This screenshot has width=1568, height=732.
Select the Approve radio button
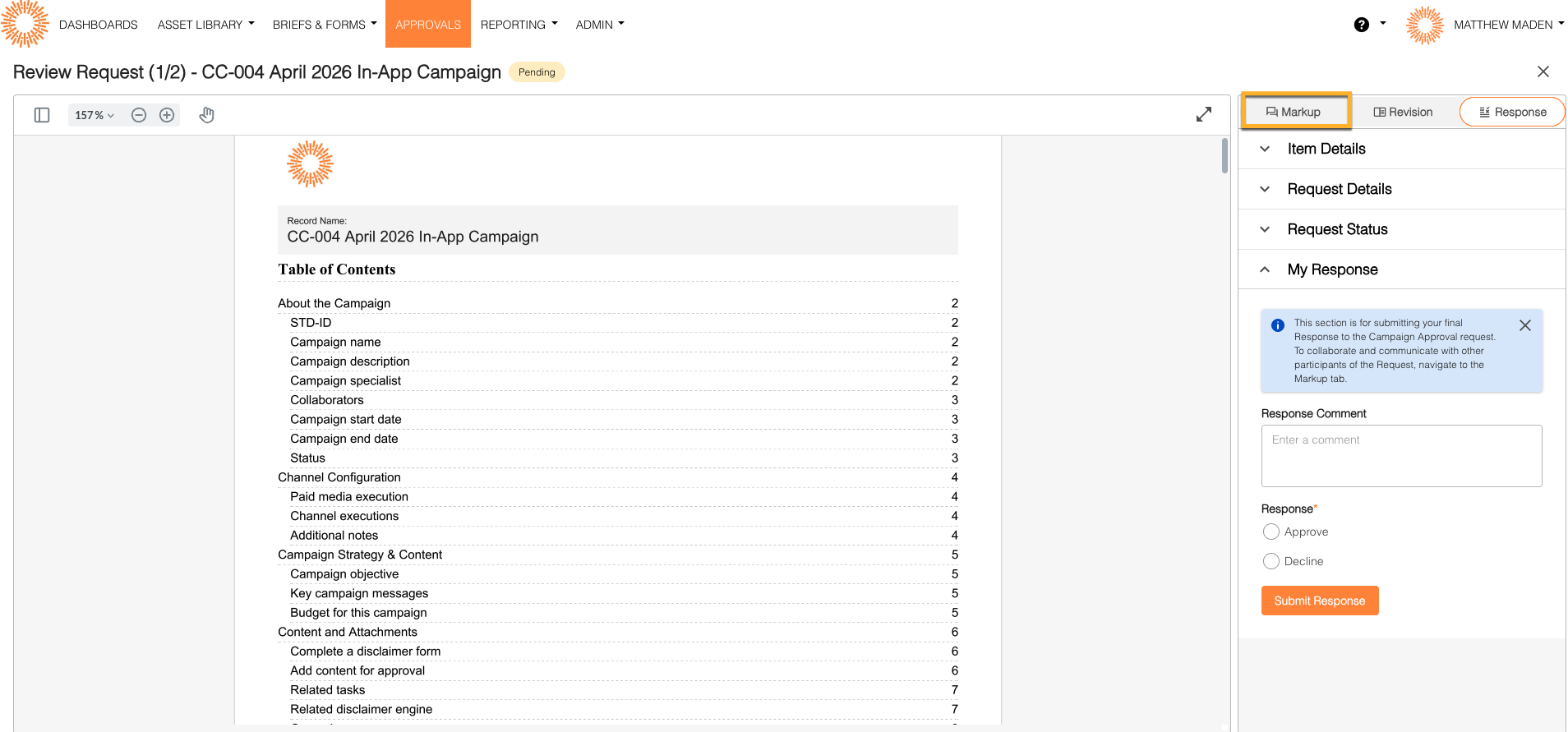[x=1271, y=532]
